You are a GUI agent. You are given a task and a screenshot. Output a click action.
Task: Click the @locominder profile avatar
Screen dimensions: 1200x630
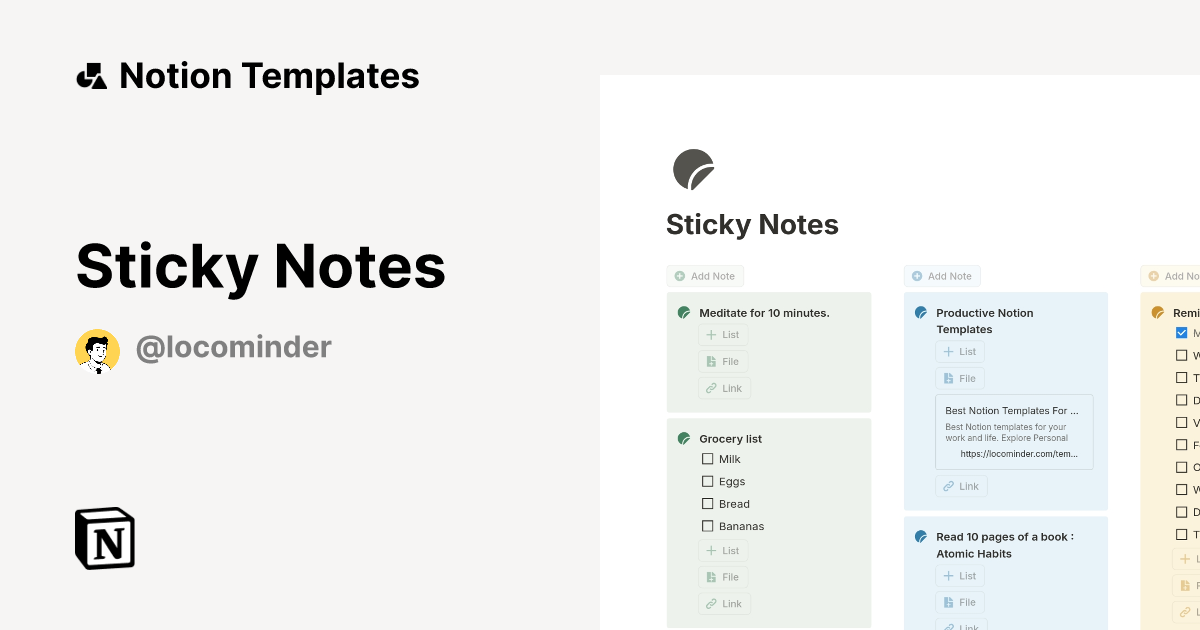click(97, 348)
